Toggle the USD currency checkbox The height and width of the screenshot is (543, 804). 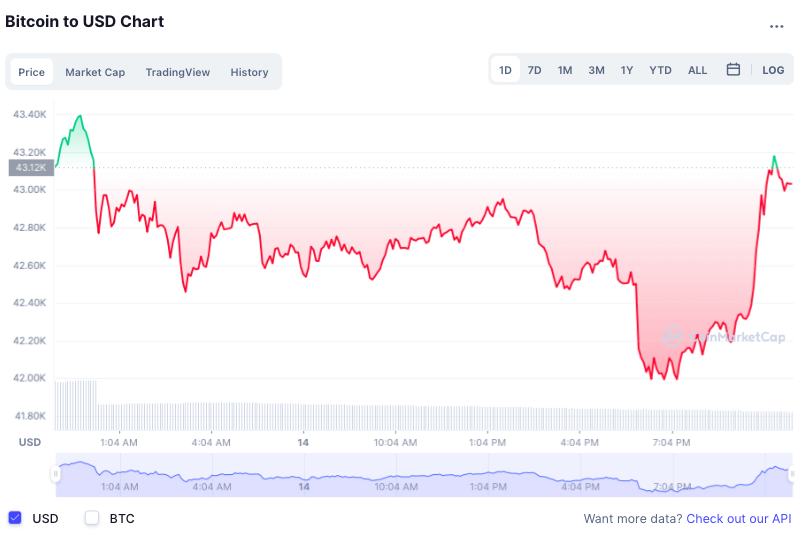click(x=15, y=518)
